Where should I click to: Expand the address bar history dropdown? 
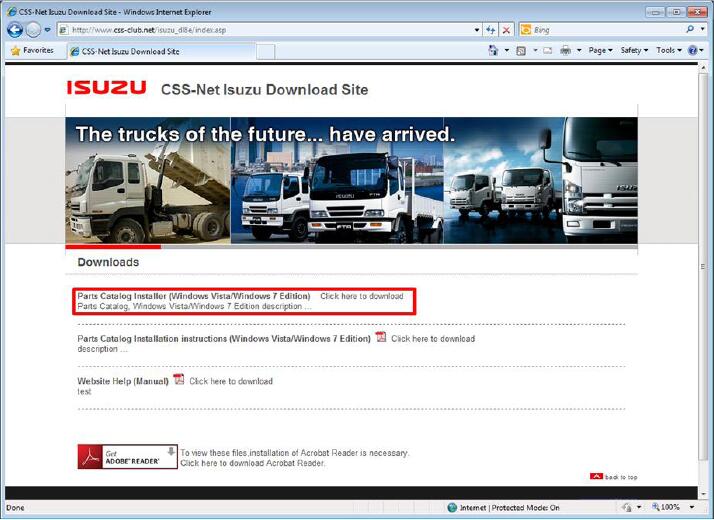[477, 30]
